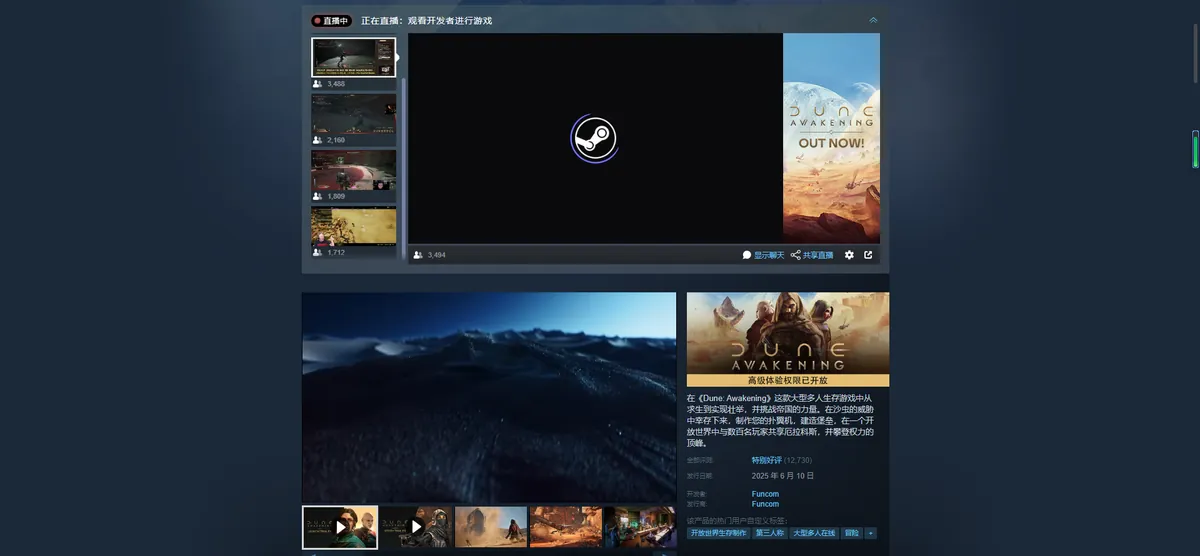Image resolution: width=1200 pixels, height=556 pixels.
Task: Click the 高级体验权限已开放 banner text
Action: click(x=788, y=381)
